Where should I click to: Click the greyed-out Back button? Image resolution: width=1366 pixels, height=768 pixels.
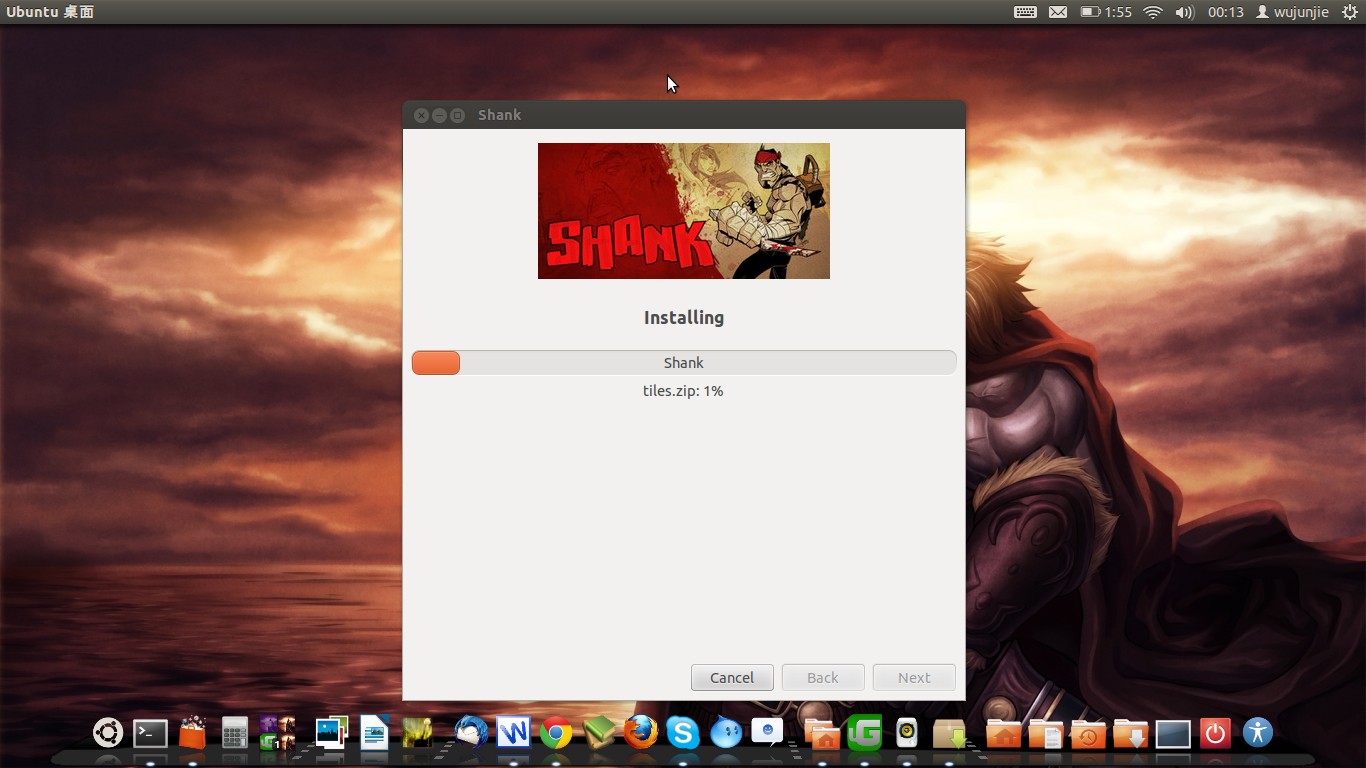823,677
